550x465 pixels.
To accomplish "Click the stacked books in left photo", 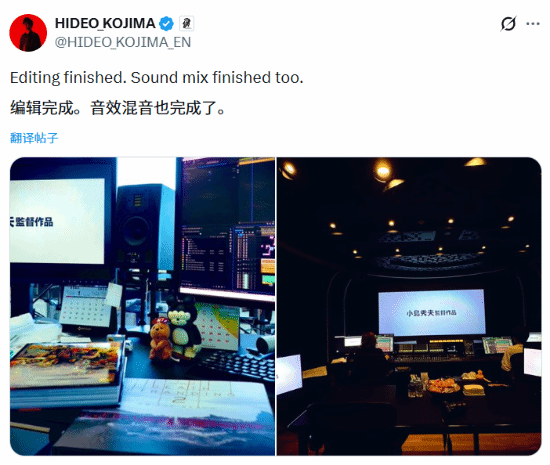I will click(x=65, y=373).
